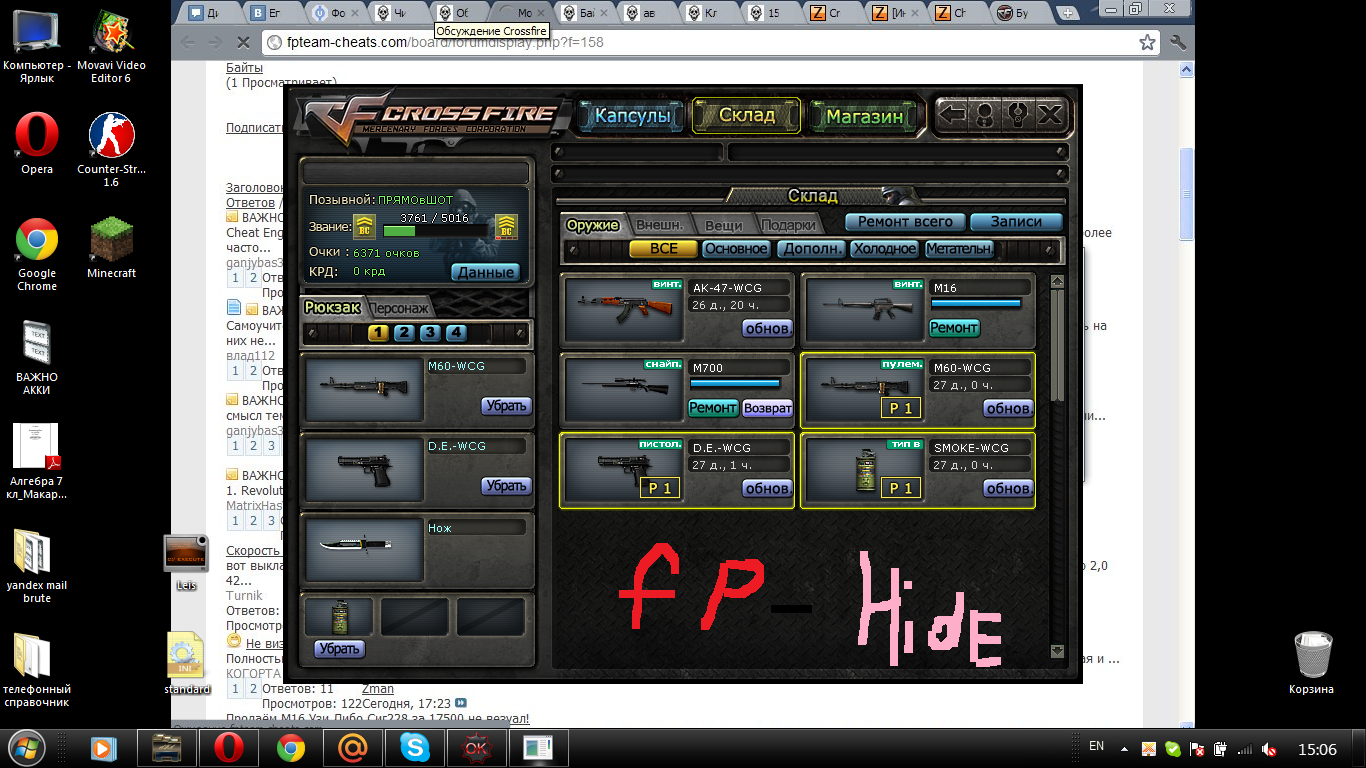Click the M700 durability bar

click(736, 383)
